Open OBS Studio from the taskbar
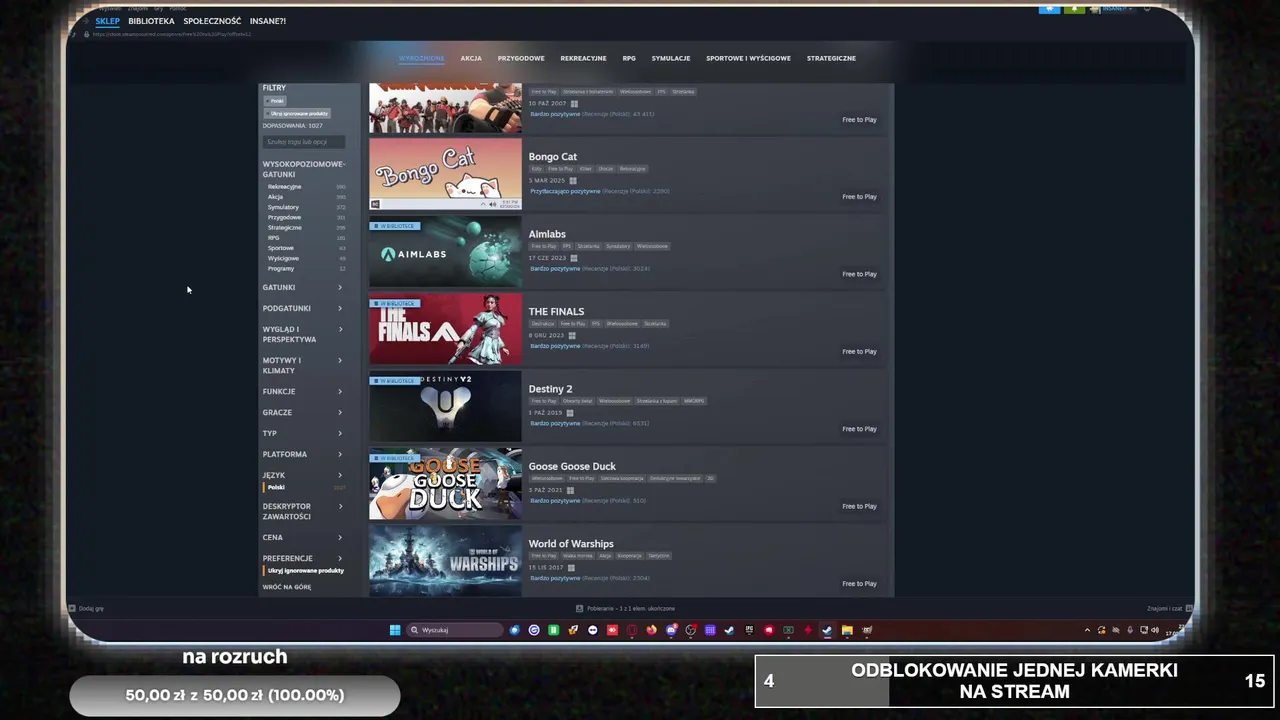 point(691,630)
